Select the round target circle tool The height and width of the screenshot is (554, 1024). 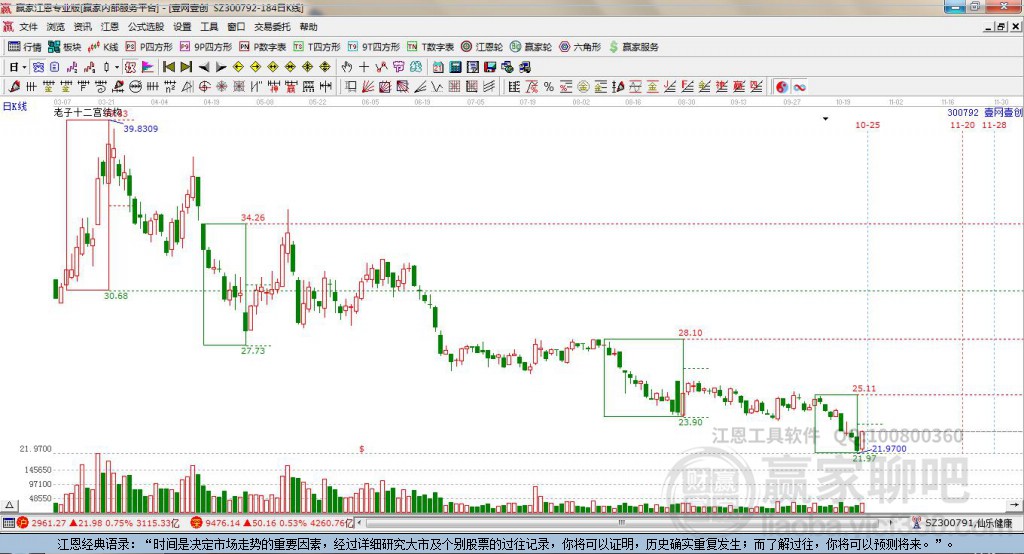(204, 86)
